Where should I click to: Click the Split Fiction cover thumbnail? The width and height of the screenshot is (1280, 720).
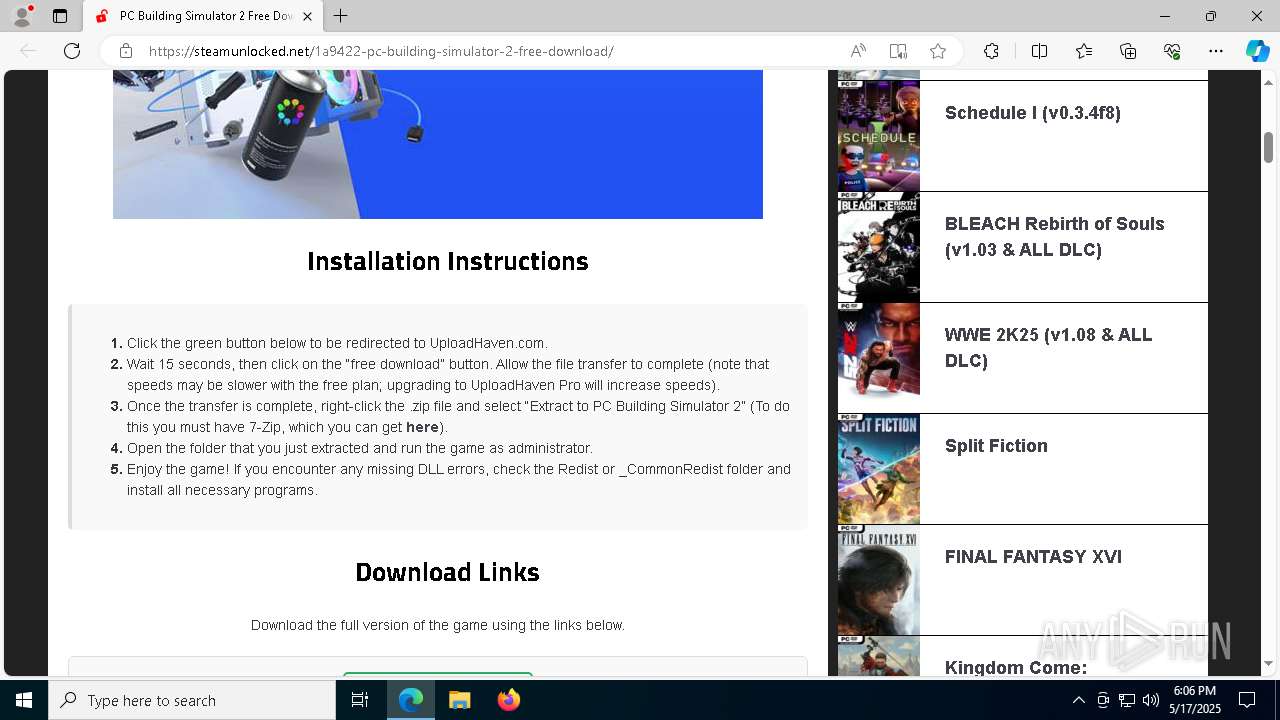(878, 469)
